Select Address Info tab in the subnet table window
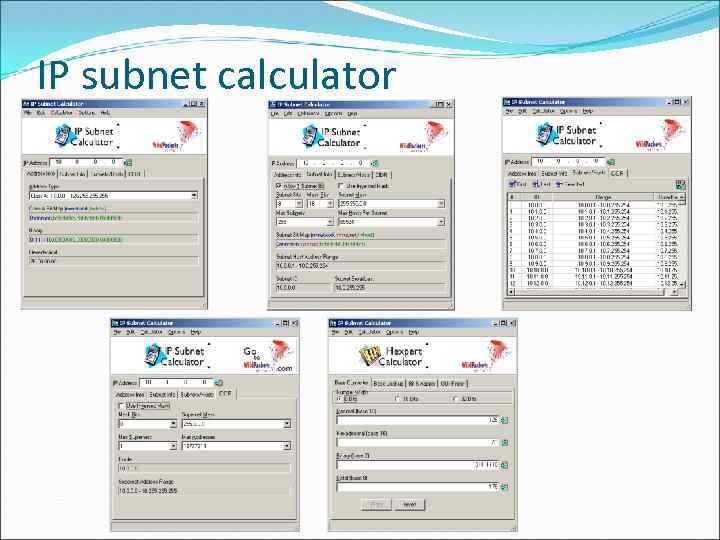720x540 pixels. point(522,174)
